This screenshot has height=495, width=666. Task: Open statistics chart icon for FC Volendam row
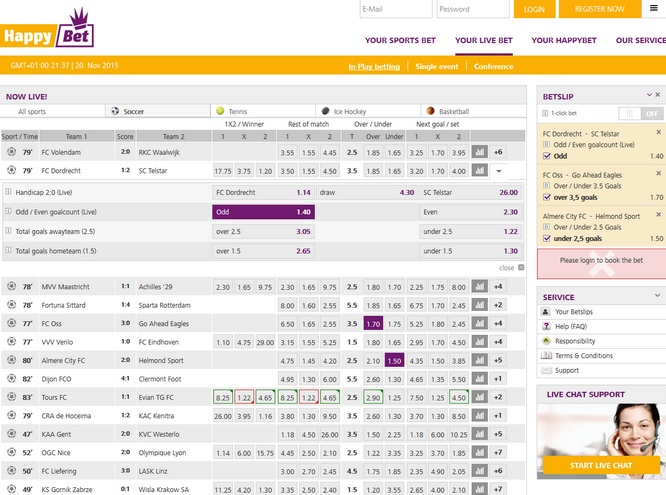coord(480,152)
